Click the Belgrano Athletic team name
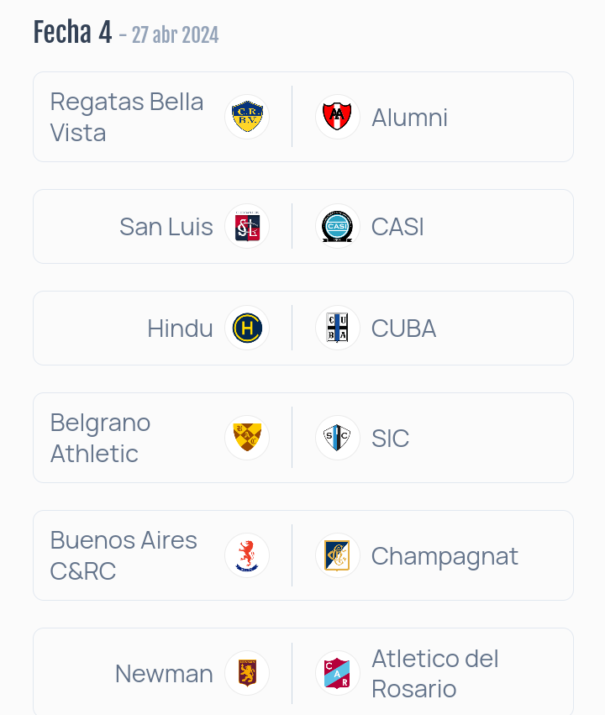The image size is (605, 715). coord(100,438)
